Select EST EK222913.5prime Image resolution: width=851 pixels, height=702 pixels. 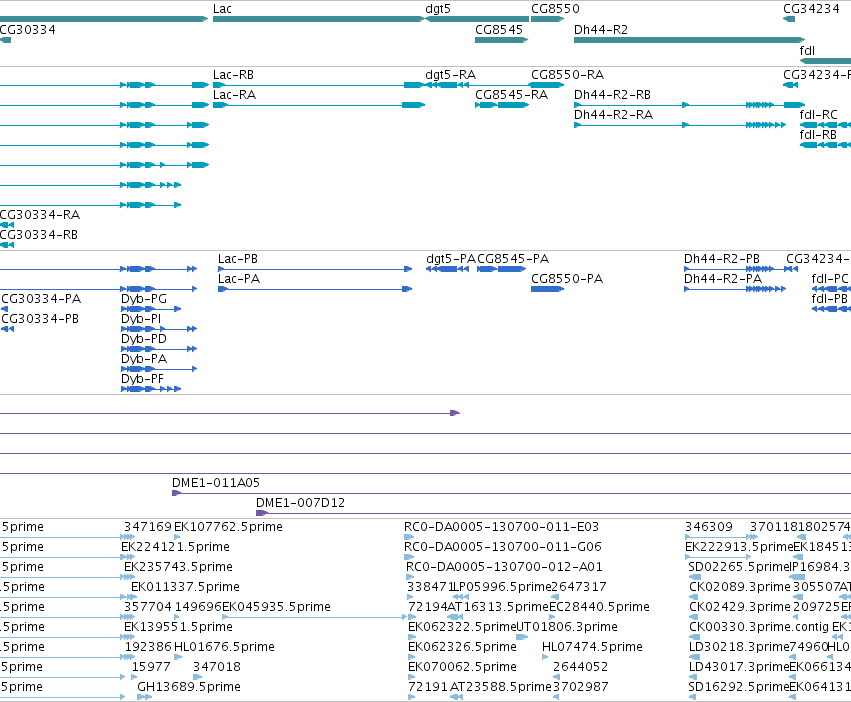739,547
